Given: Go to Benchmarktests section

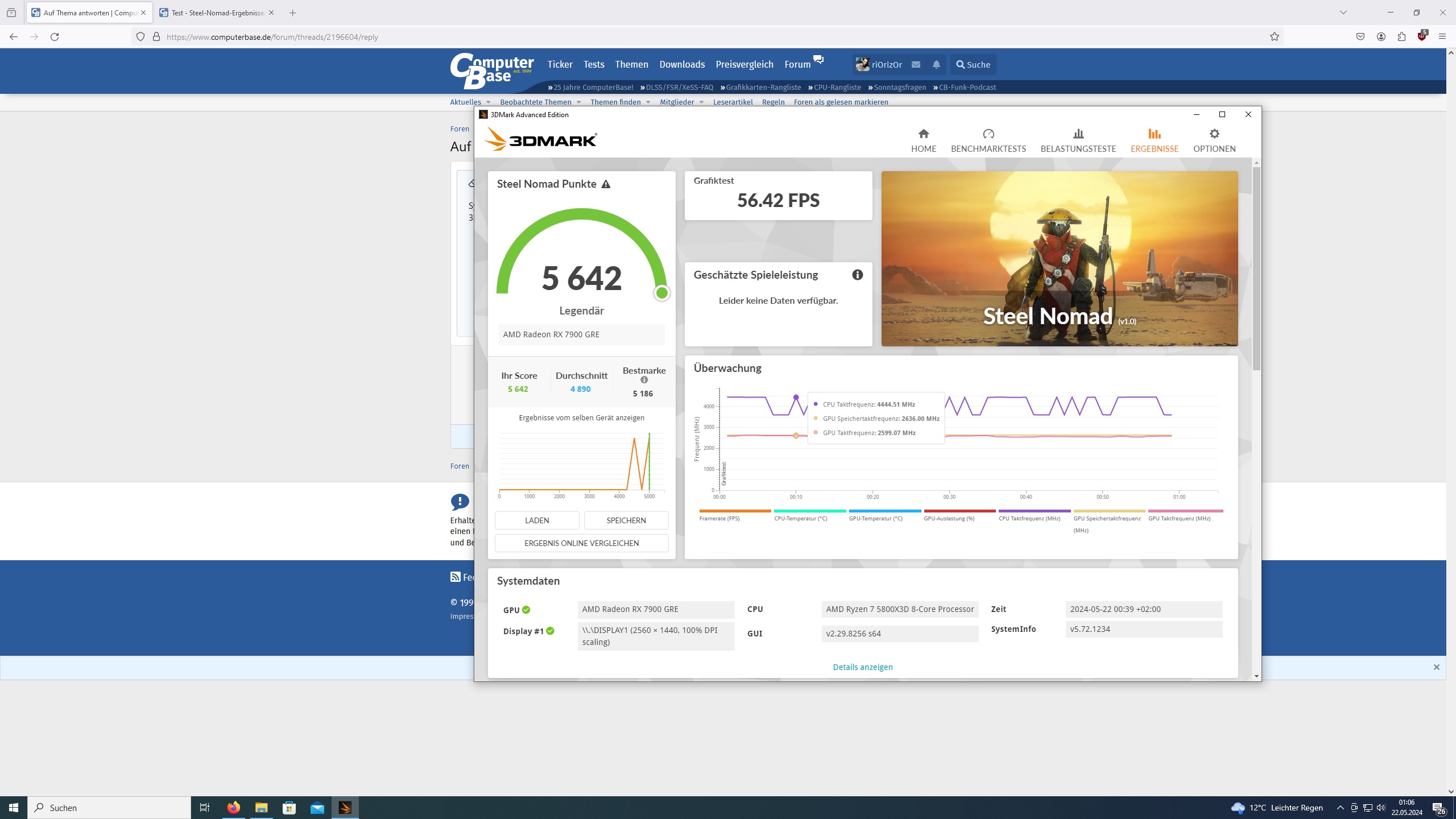Looking at the screenshot, I should [x=988, y=140].
